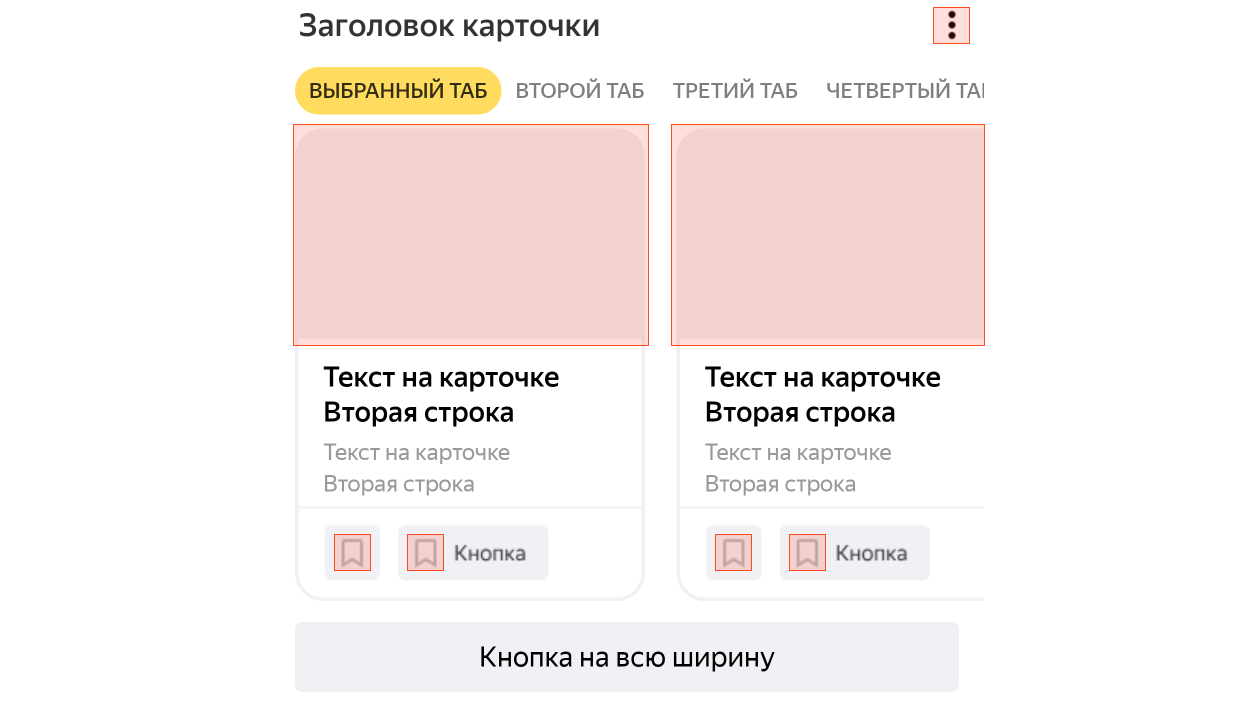Image resolution: width=1255 pixels, height=705 pixels.
Task: Go to the Четвертый таб tab
Action: click(x=904, y=91)
